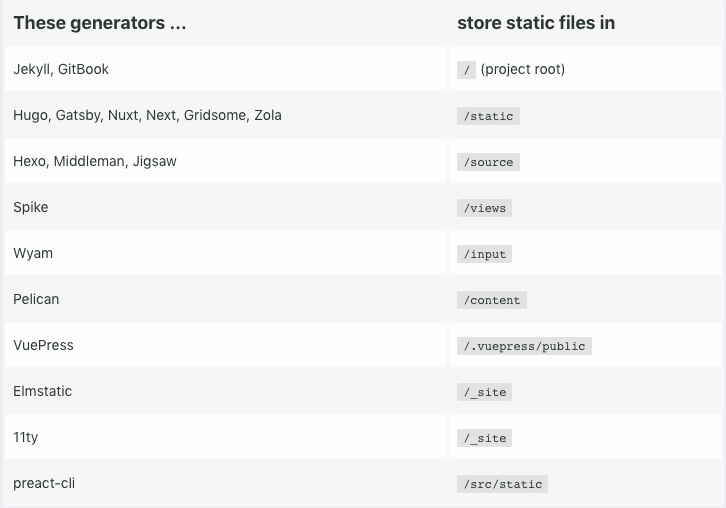Select the preact-cli generator cell

click(x=45, y=483)
